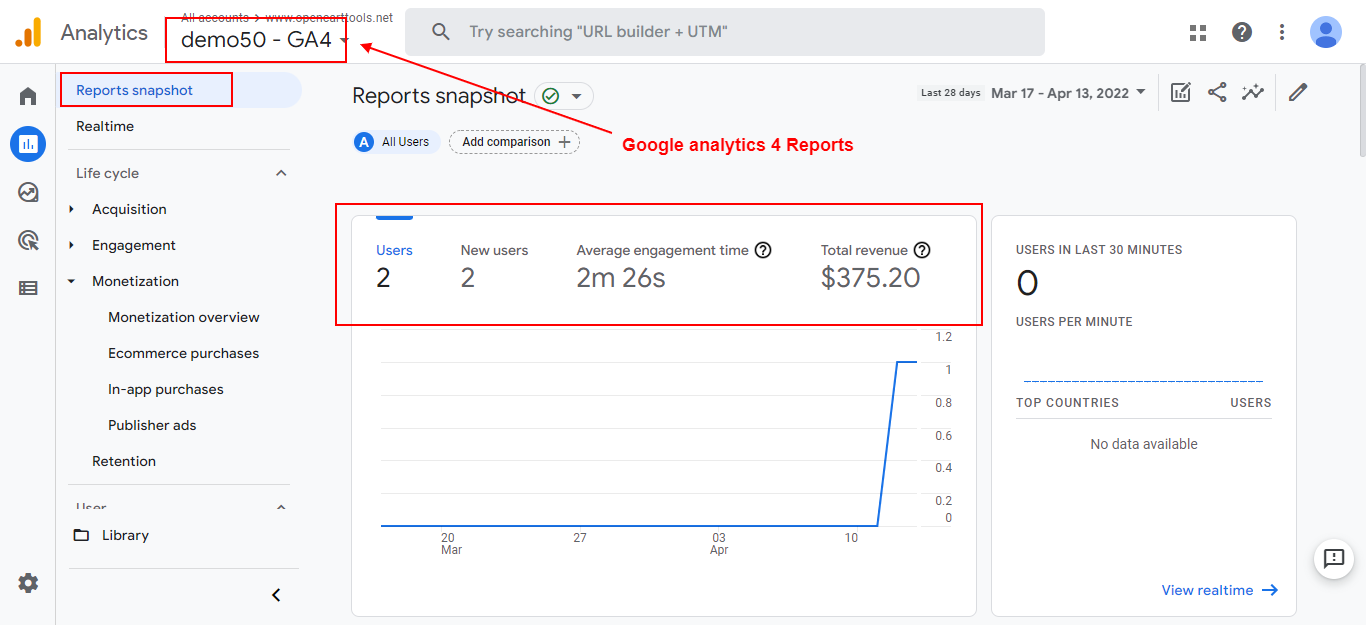Click the Analytics search field
The image size is (1366, 625).
724,32
